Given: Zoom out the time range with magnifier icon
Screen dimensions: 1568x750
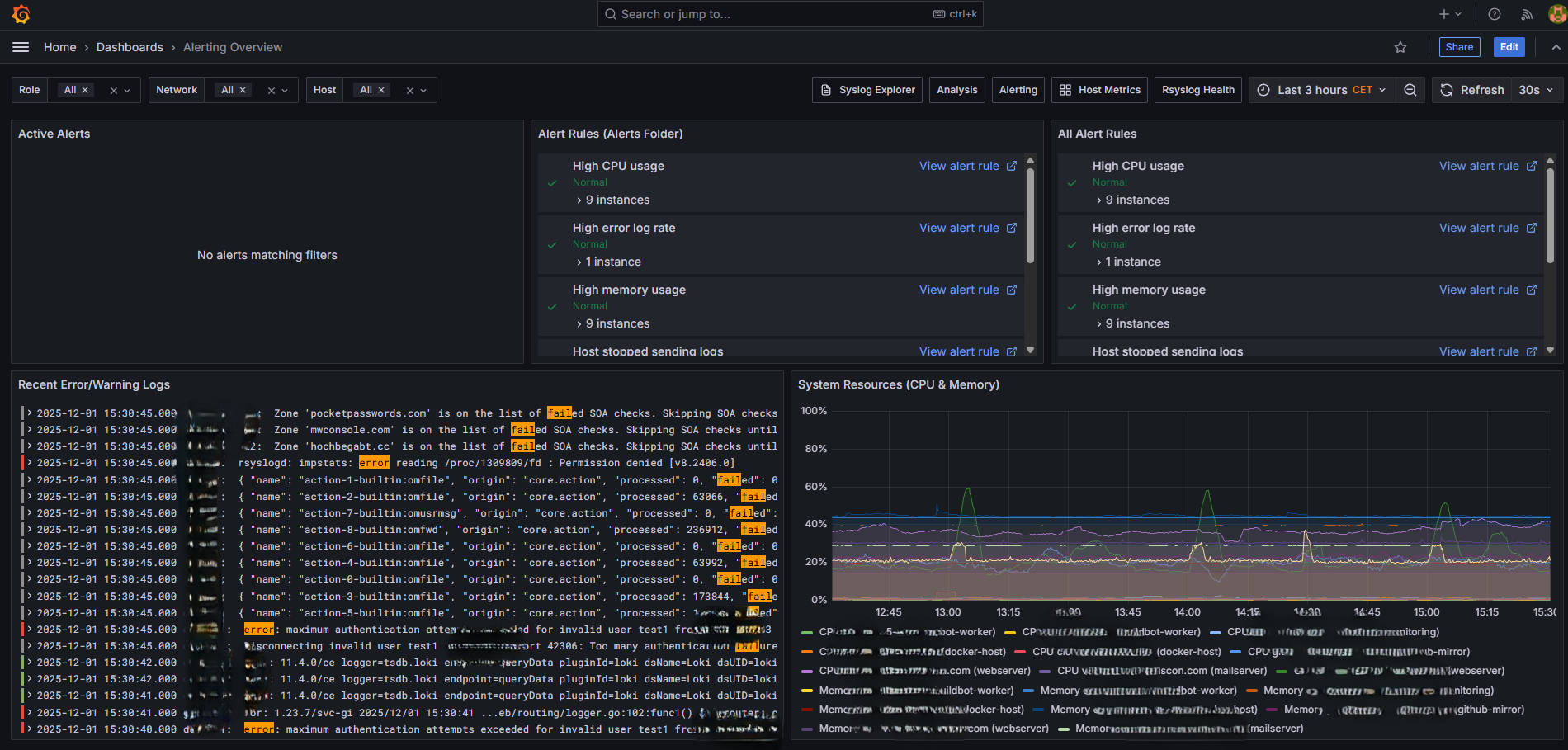Looking at the screenshot, I should coord(1410,90).
